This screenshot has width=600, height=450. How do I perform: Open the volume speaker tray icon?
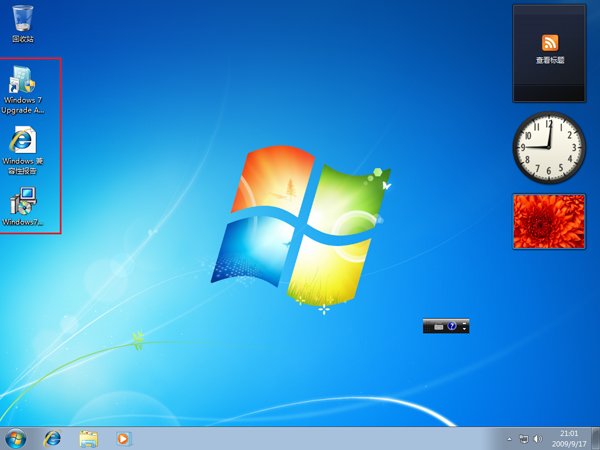pyautogui.click(x=538, y=439)
